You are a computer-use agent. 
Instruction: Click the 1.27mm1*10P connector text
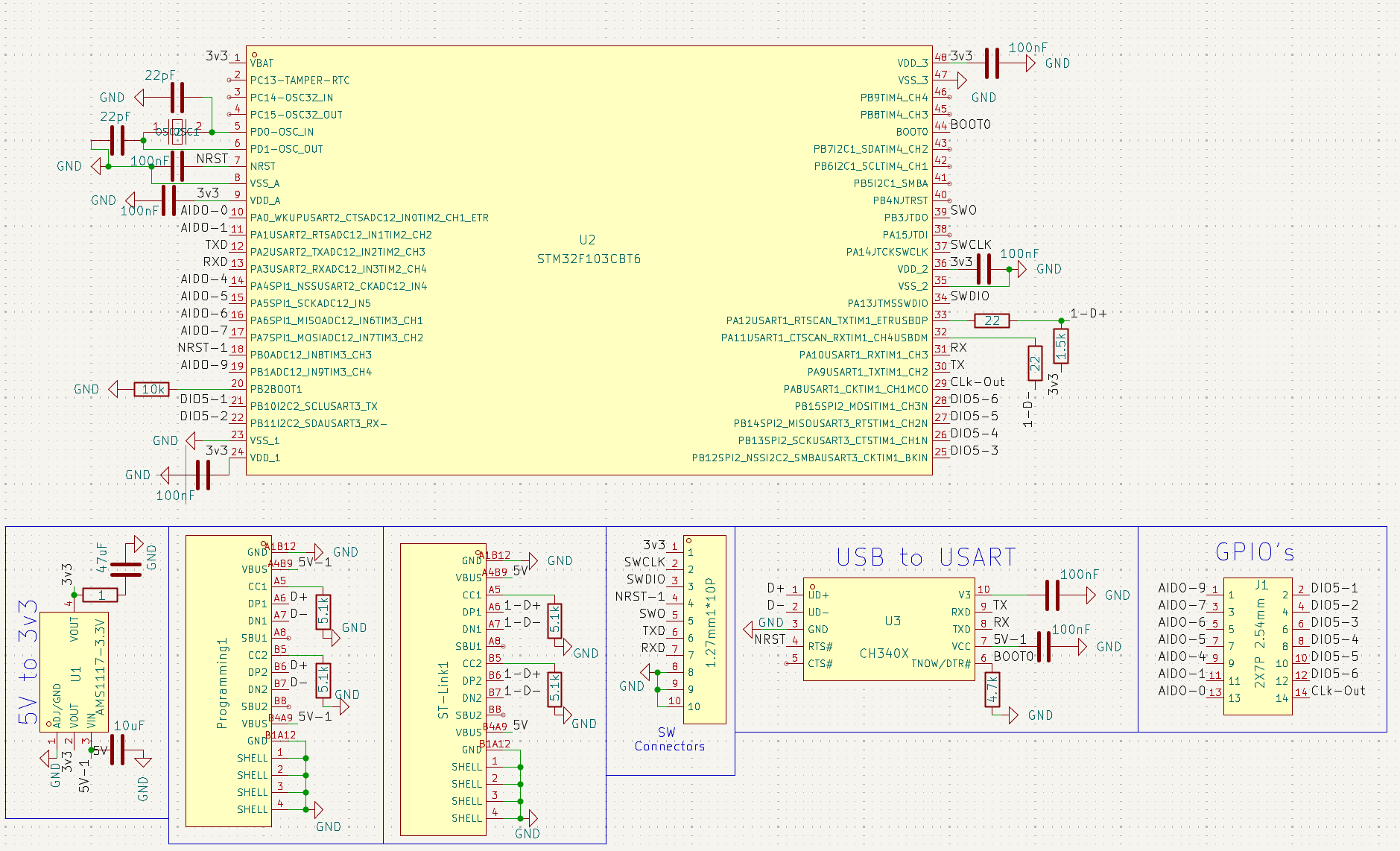[710, 622]
